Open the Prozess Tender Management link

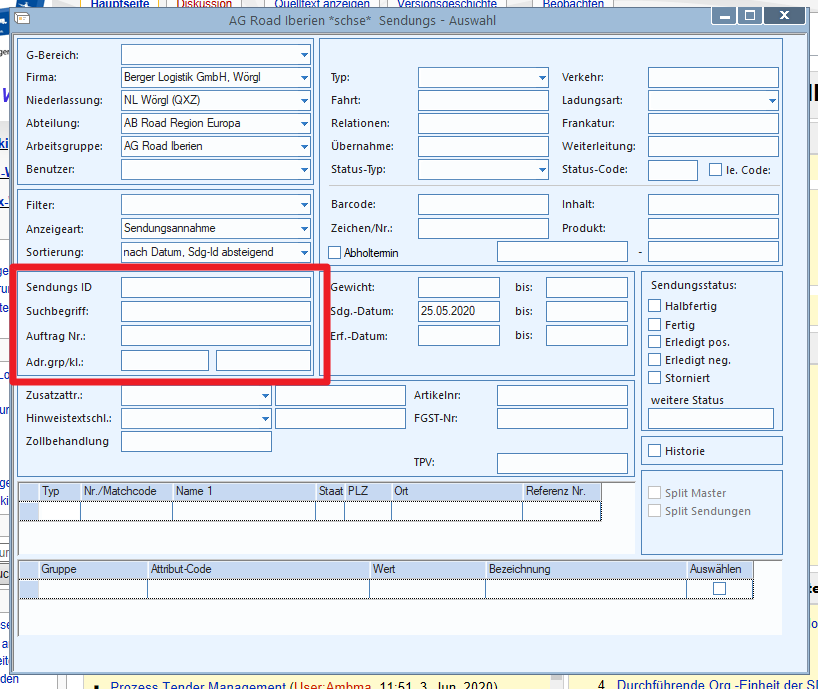click(x=198, y=684)
